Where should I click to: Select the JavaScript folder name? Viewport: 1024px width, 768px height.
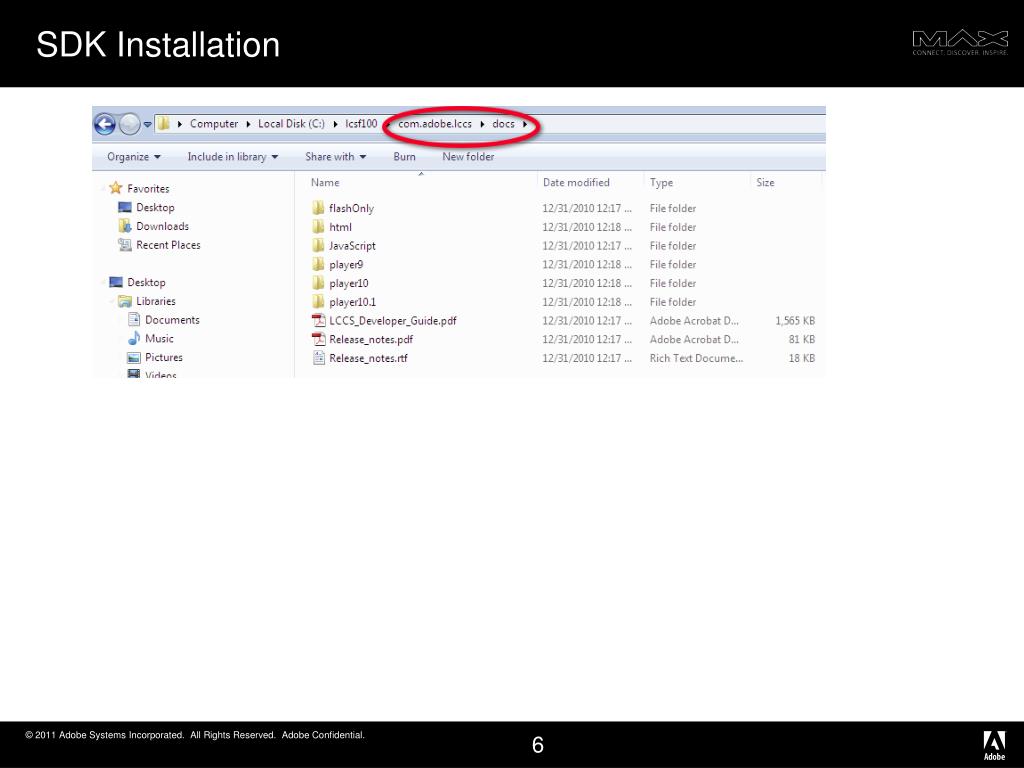click(353, 246)
